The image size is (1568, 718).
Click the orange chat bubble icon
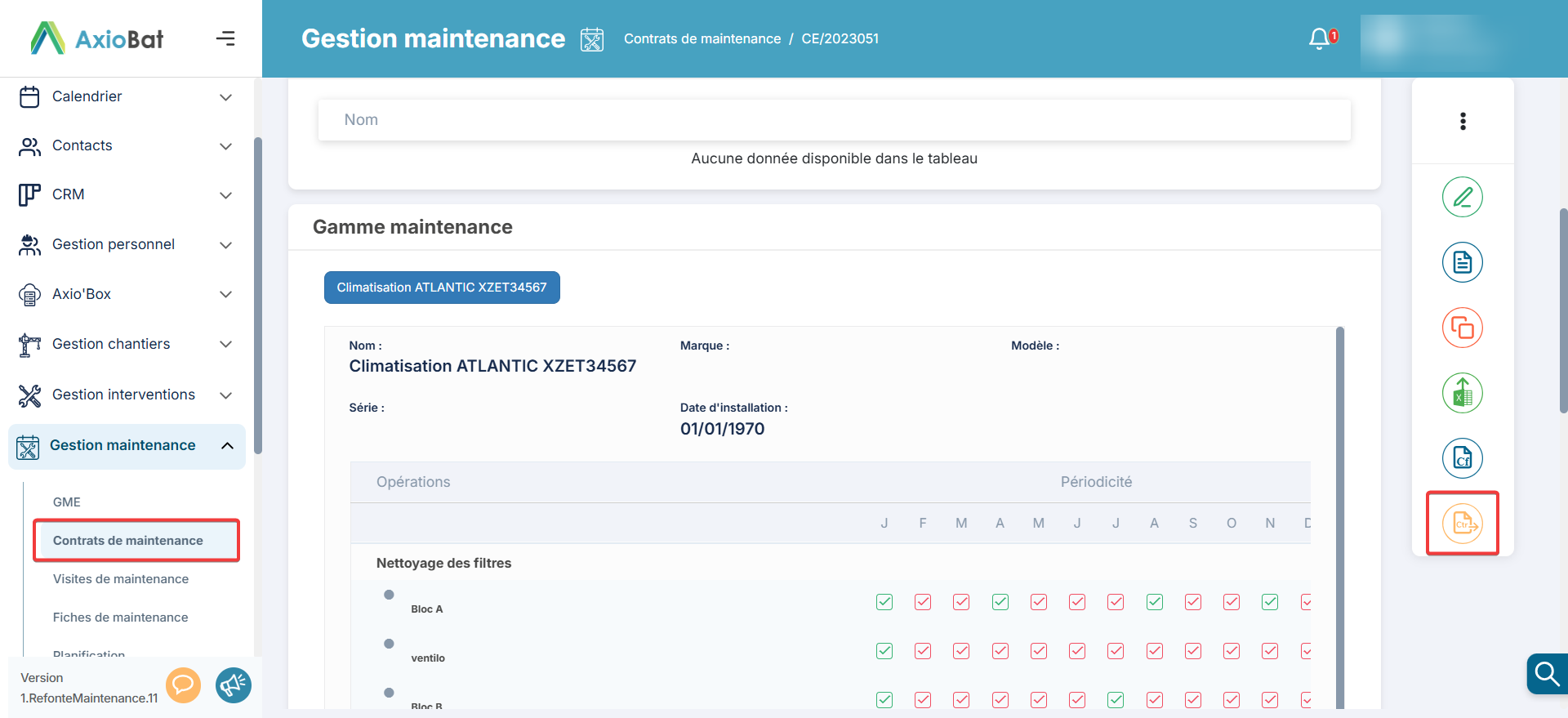[184, 685]
